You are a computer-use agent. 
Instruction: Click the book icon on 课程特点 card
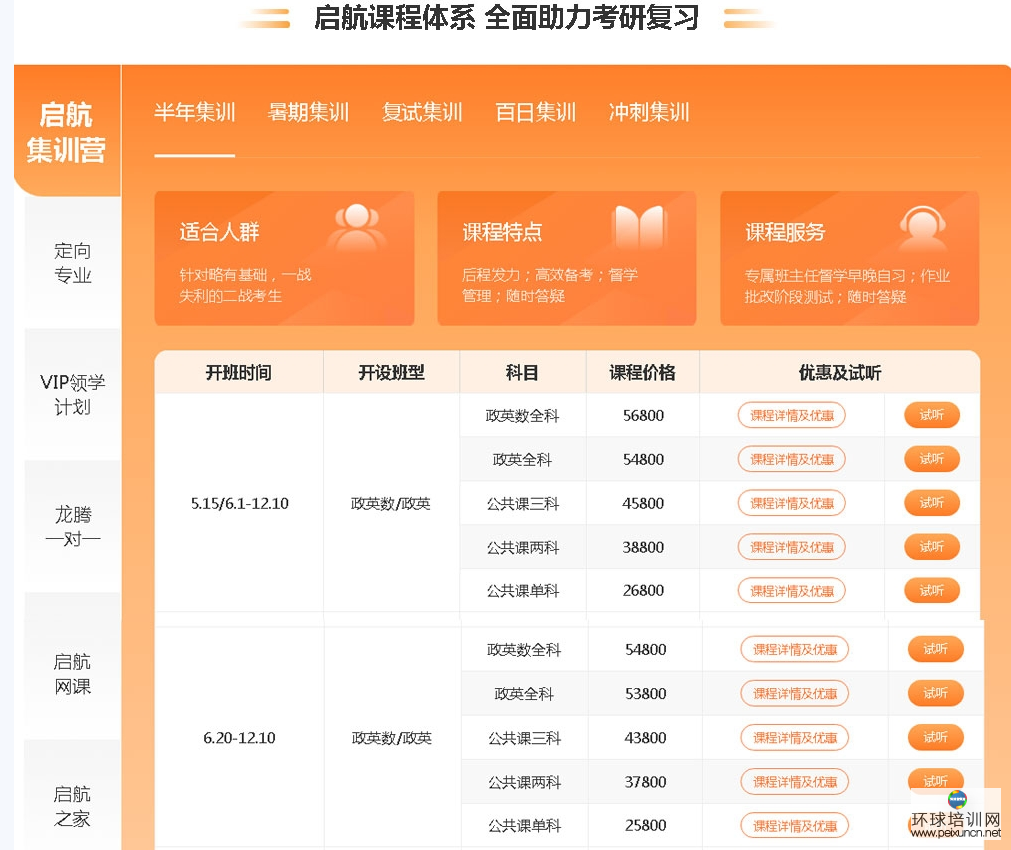point(638,227)
